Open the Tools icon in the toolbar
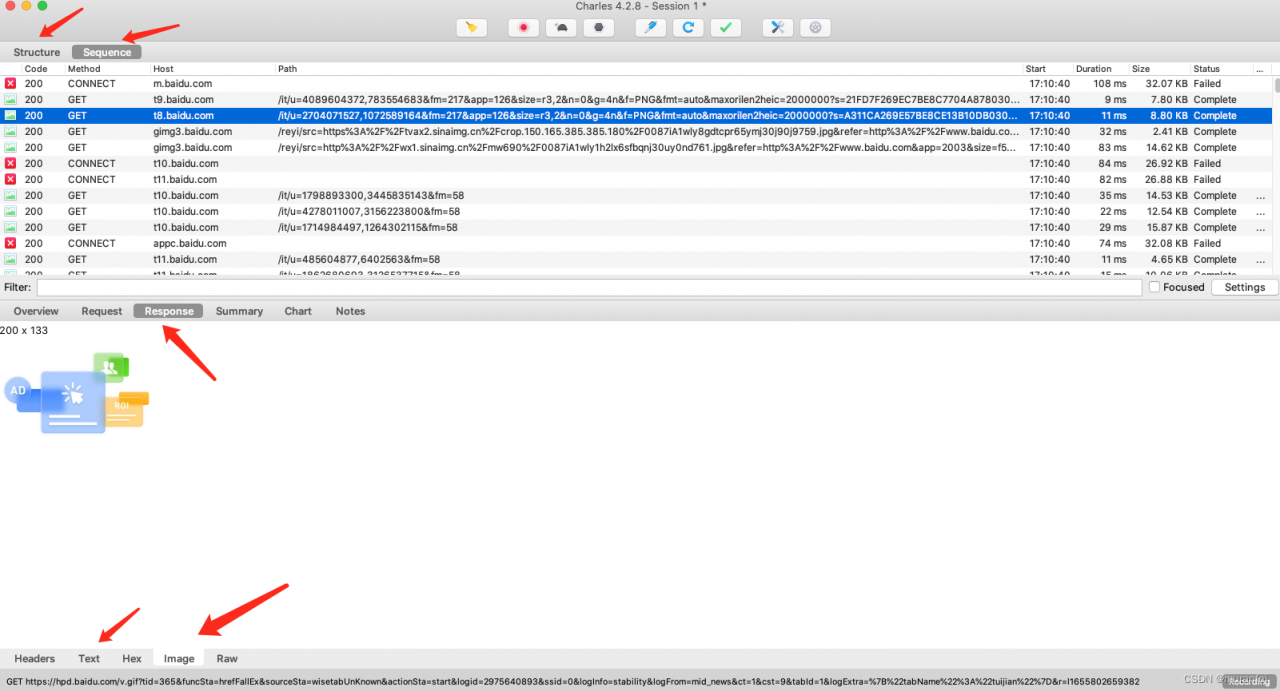The image size is (1280, 691). [x=777, y=28]
